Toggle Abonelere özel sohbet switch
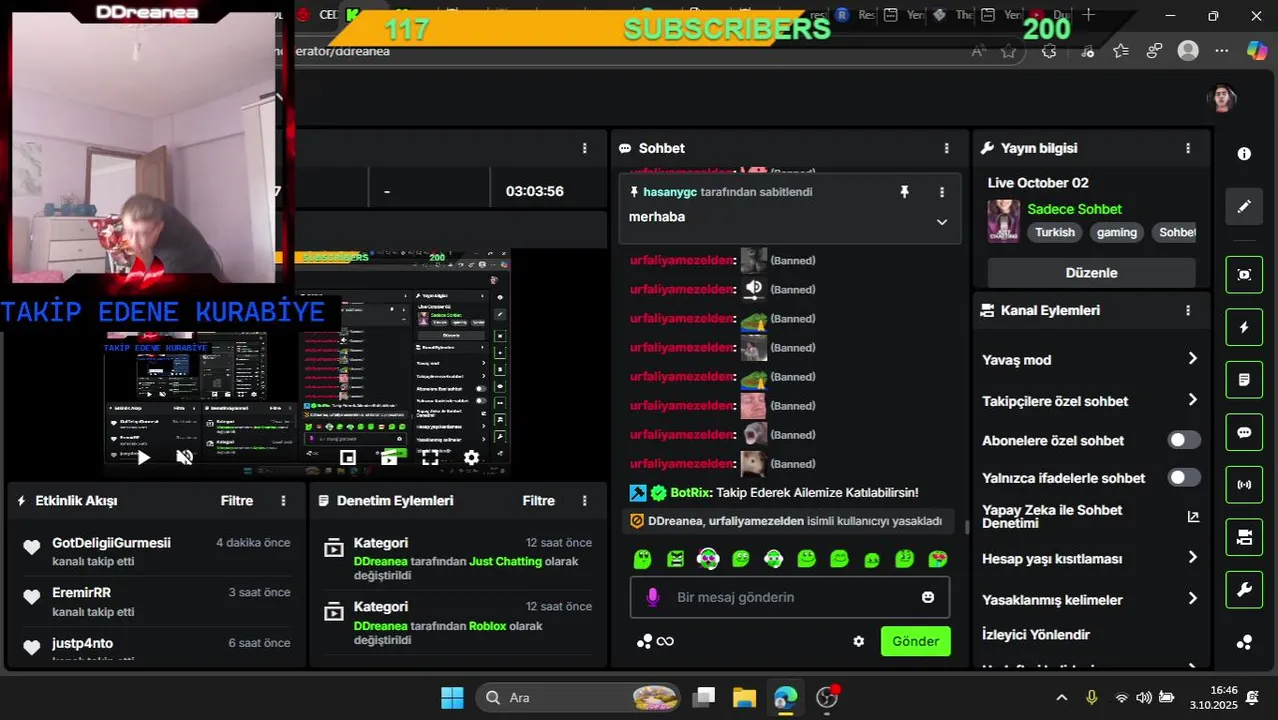 pos(1184,440)
